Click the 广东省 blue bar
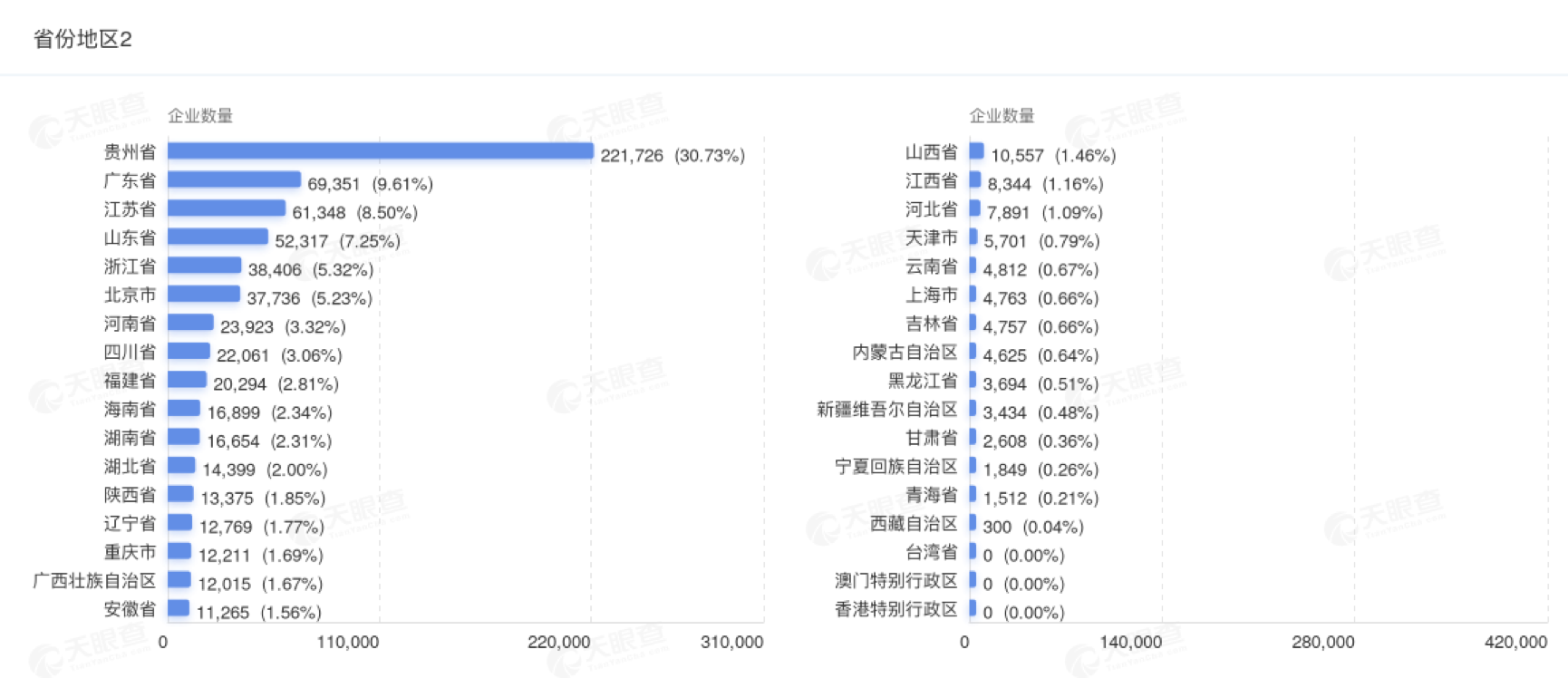The width and height of the screenshot is (1568, 678). click(234, 180)
